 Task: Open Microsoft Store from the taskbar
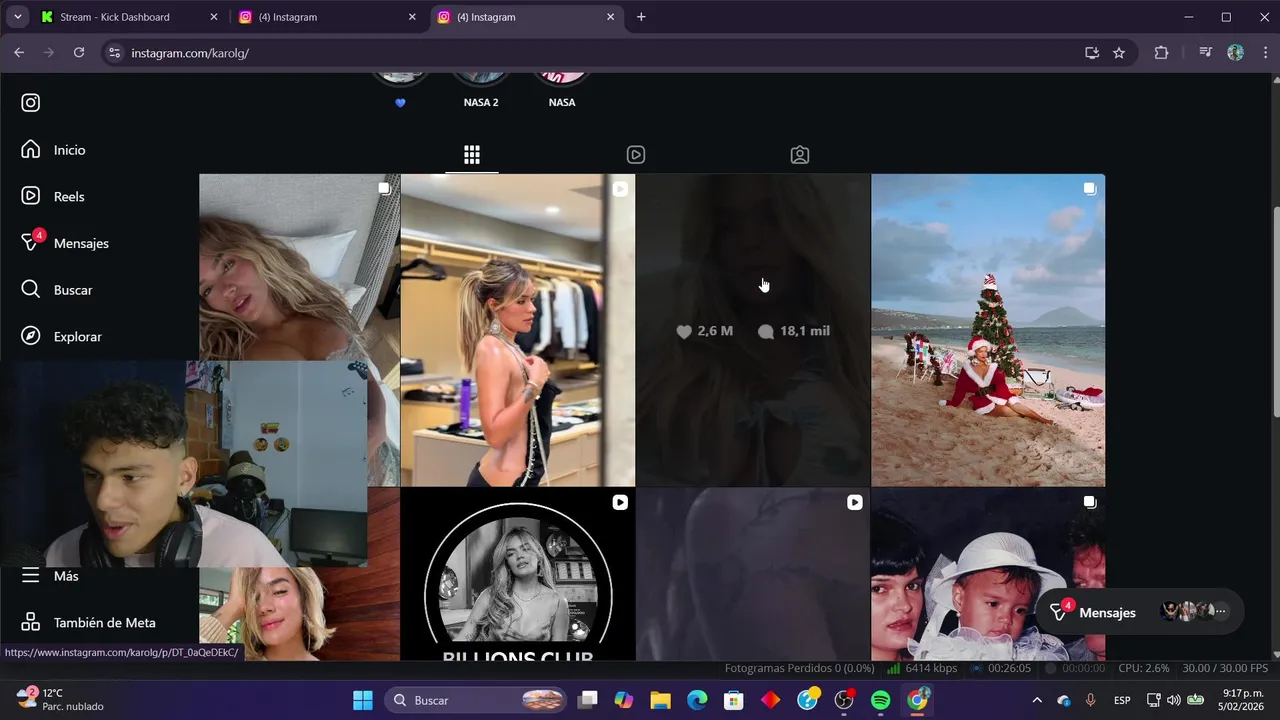pos(734,700)
